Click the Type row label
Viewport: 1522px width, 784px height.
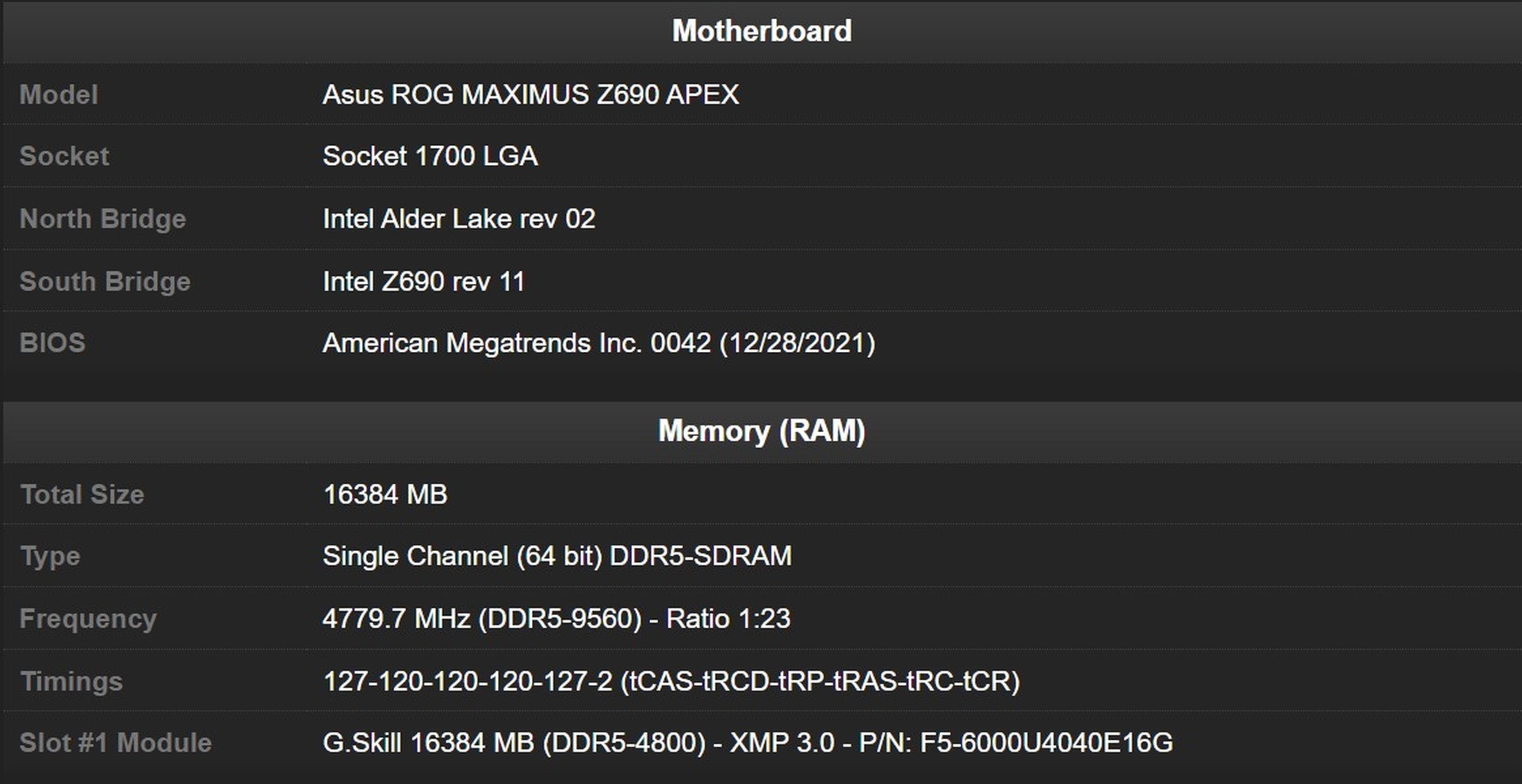click(x=50, y=556)
